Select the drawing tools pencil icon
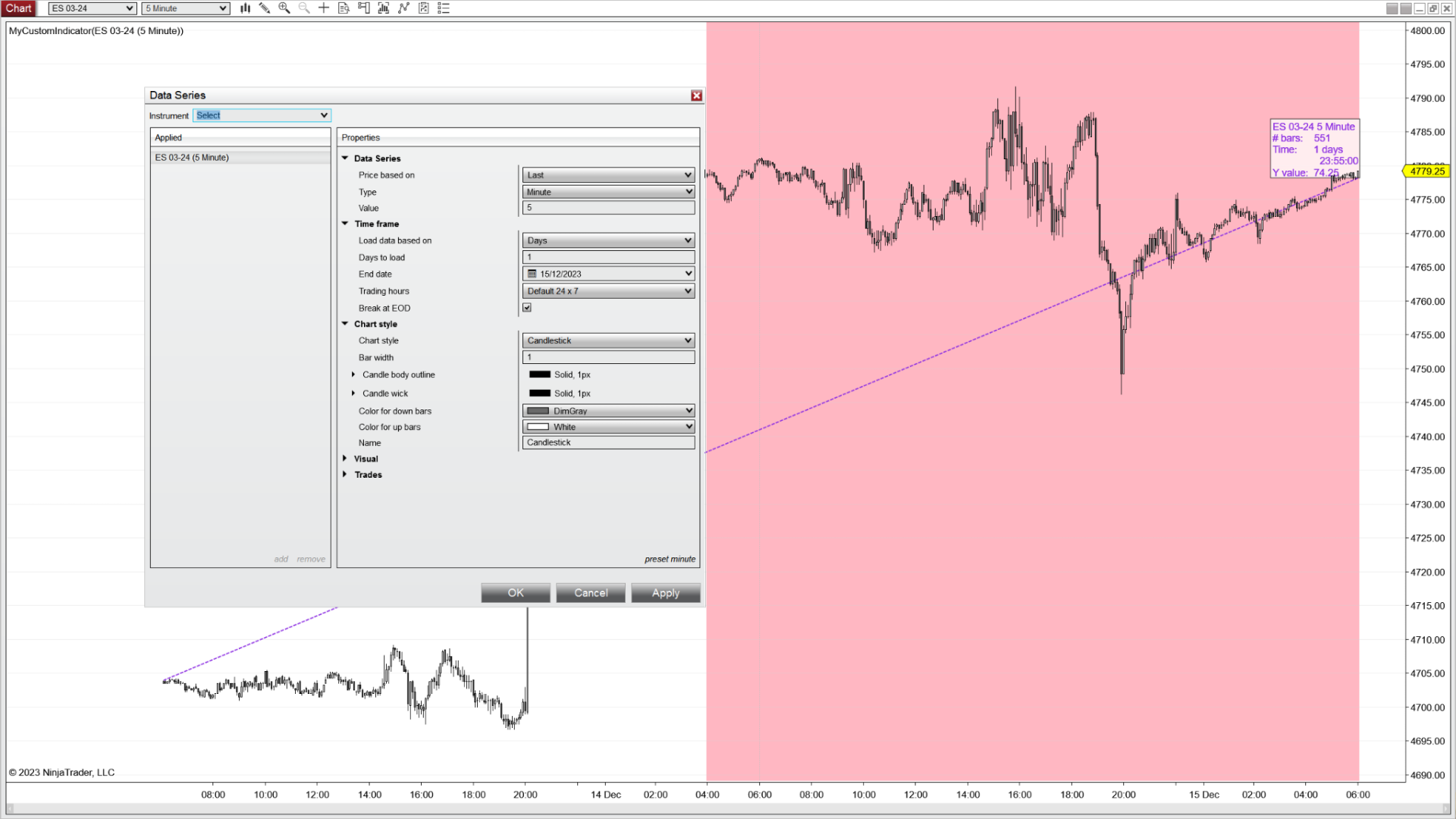The image size is (1456, 819). [x=264, y=8]
